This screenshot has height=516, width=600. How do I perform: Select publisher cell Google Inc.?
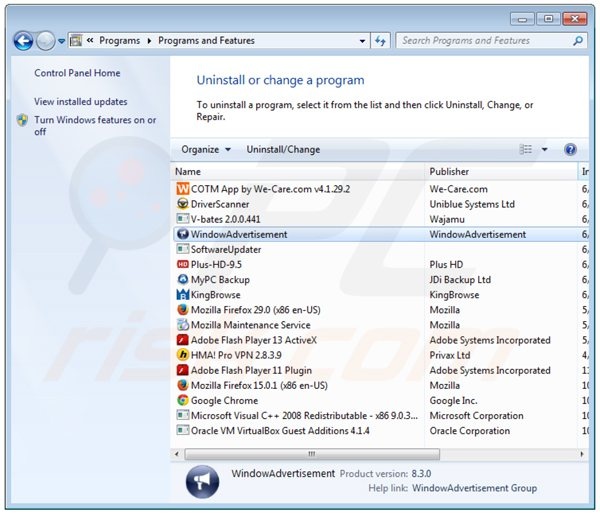453,401
